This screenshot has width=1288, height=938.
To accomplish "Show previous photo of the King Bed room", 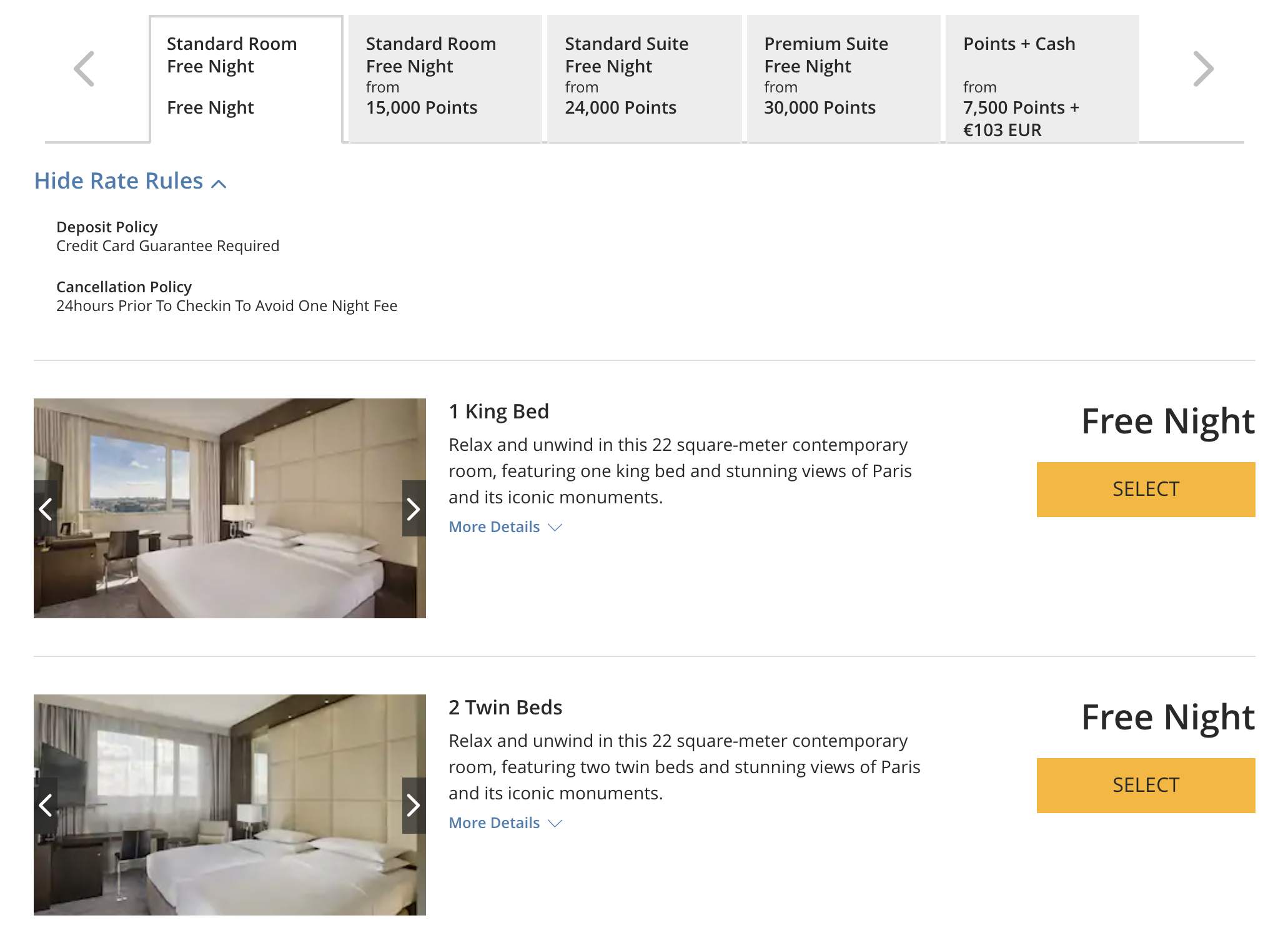I will [46, 508].
